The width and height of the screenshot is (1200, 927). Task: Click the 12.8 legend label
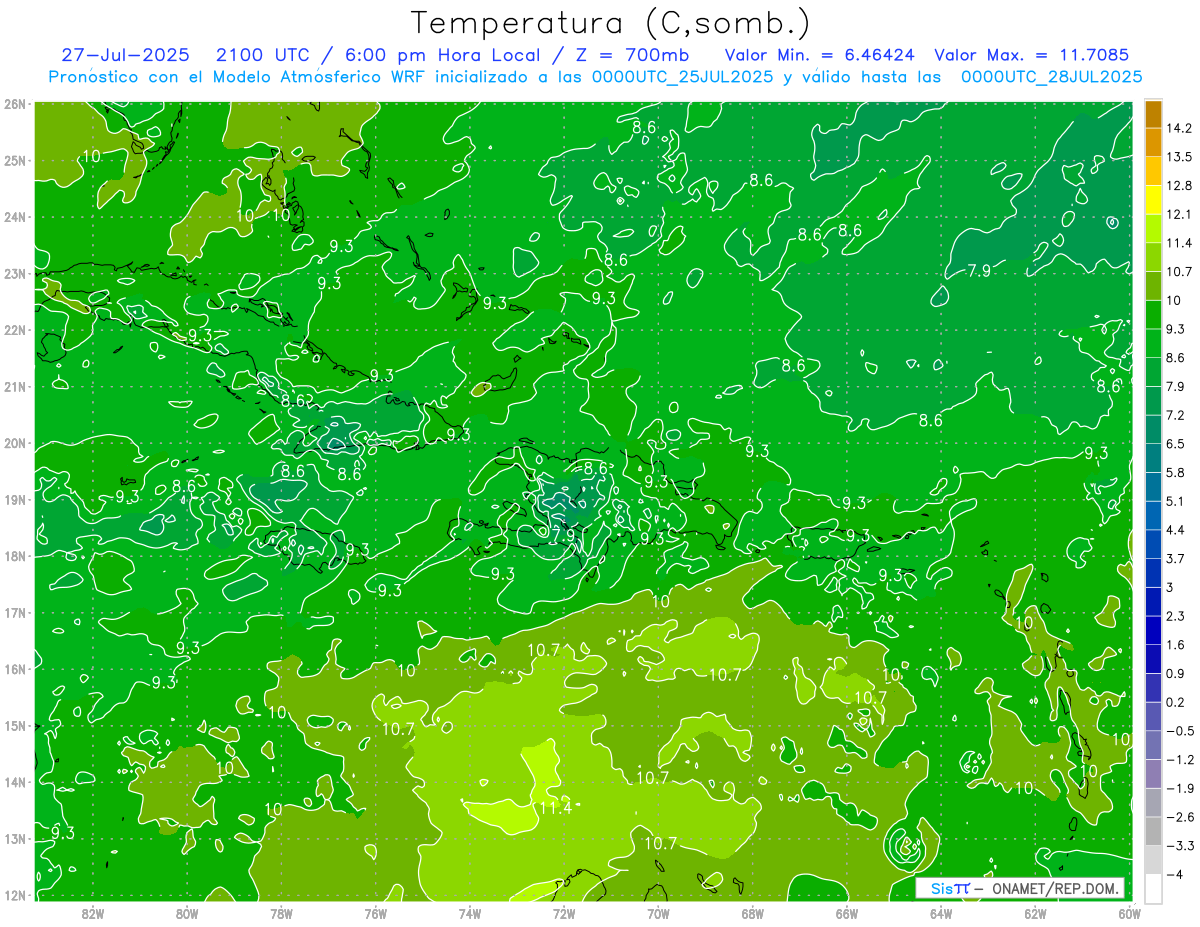1179,186
